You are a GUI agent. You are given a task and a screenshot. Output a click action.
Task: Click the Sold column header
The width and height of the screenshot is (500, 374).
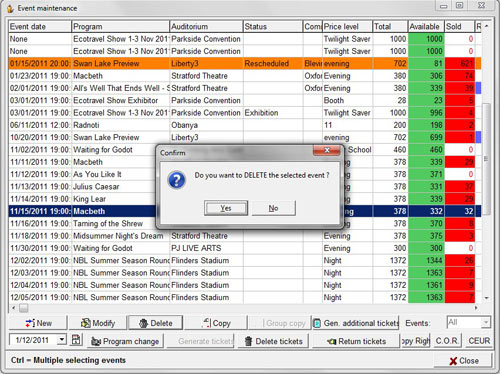(x=459, y=27)
